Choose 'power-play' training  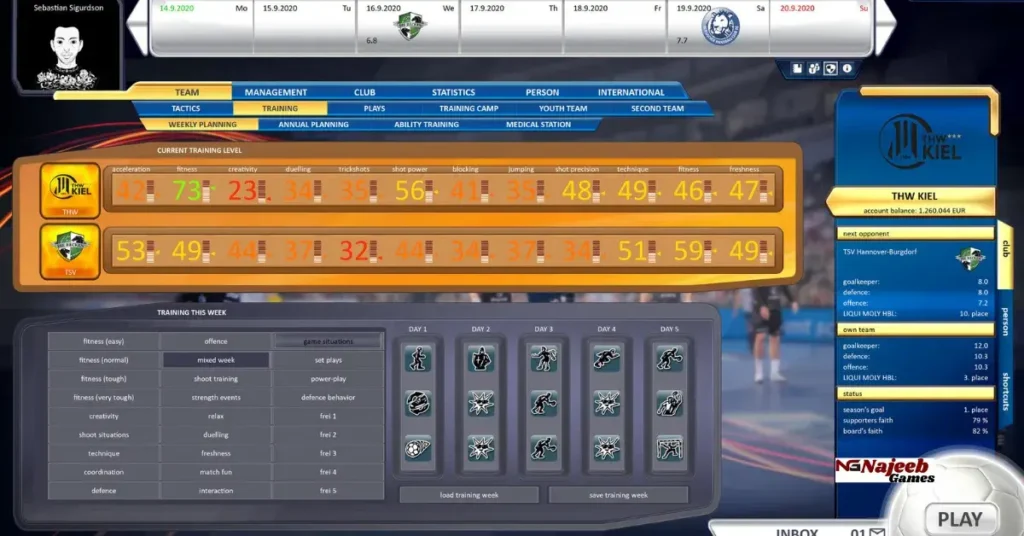click(x=328, y=379)
